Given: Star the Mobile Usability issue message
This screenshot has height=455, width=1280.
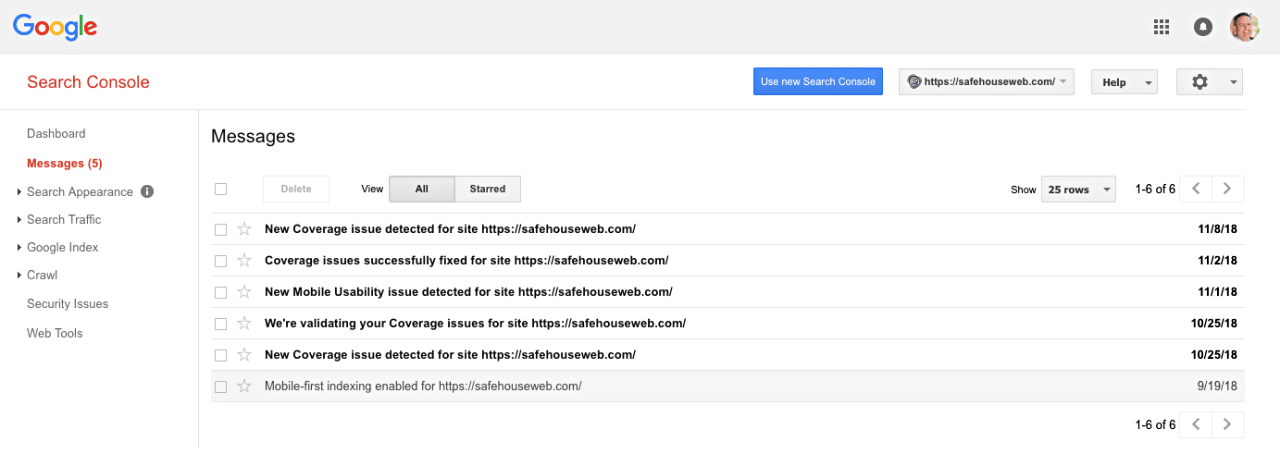Looking at the screenshot, I should point(245,292).
